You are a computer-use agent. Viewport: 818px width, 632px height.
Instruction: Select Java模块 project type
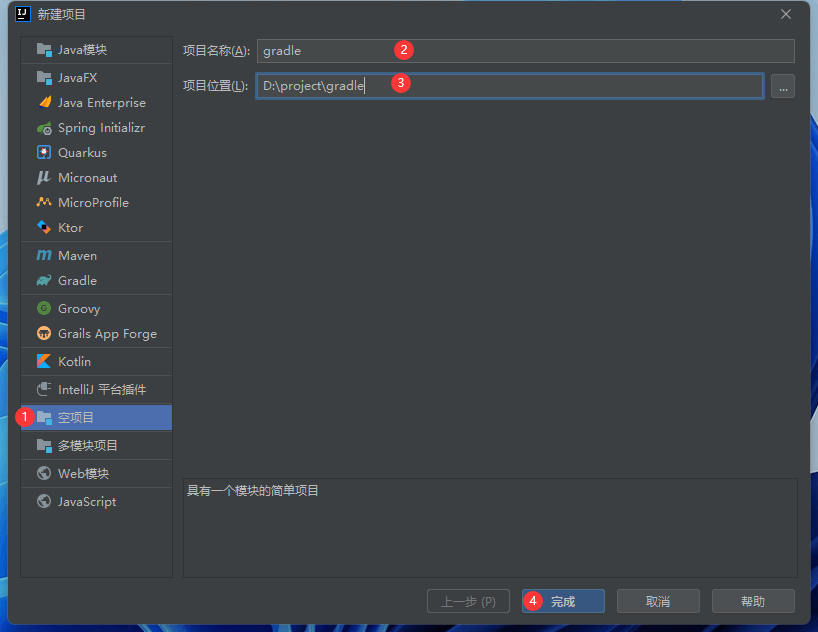tap(97, 50)
